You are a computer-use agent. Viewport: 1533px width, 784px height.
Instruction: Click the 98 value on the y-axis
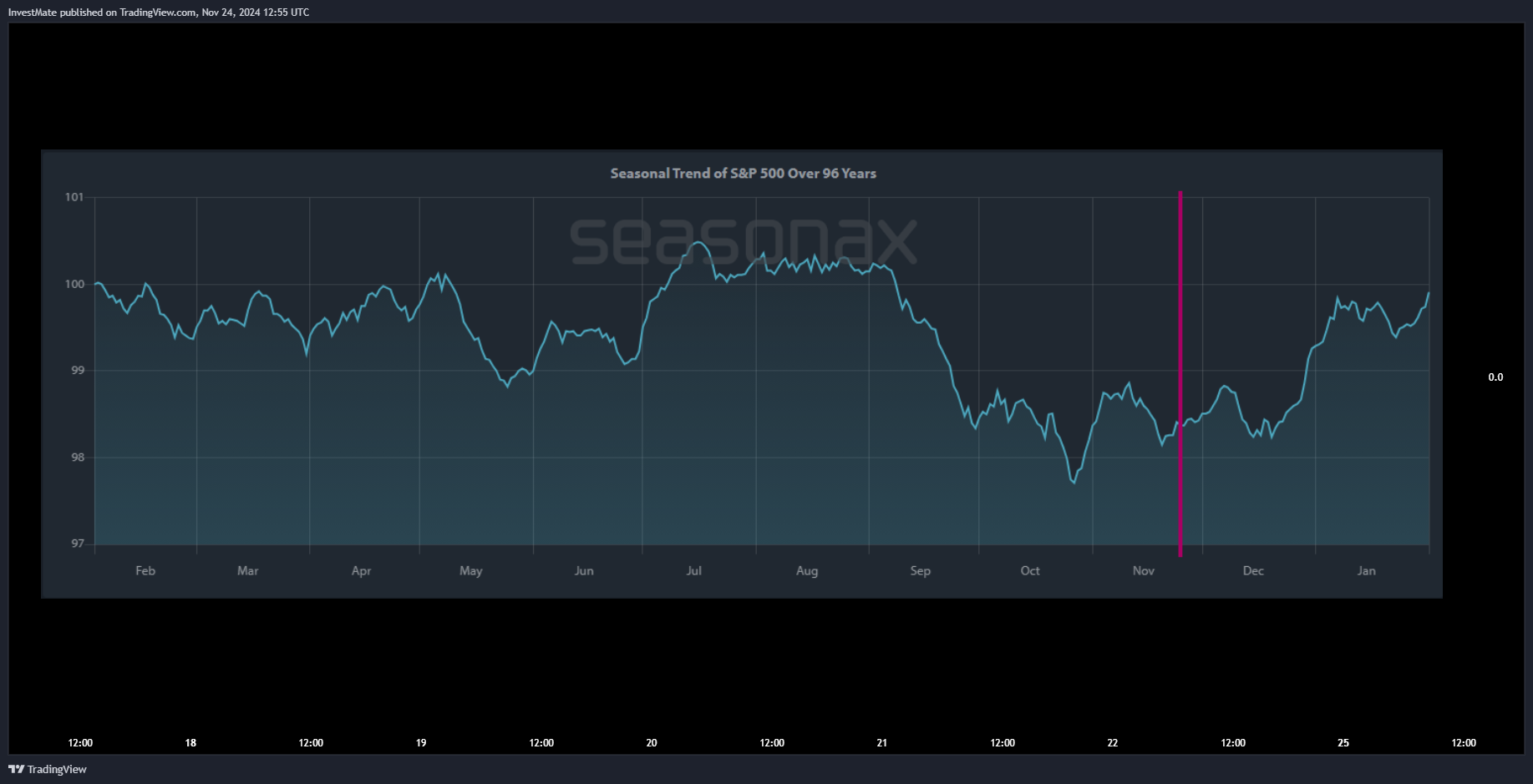click(78, 458)
